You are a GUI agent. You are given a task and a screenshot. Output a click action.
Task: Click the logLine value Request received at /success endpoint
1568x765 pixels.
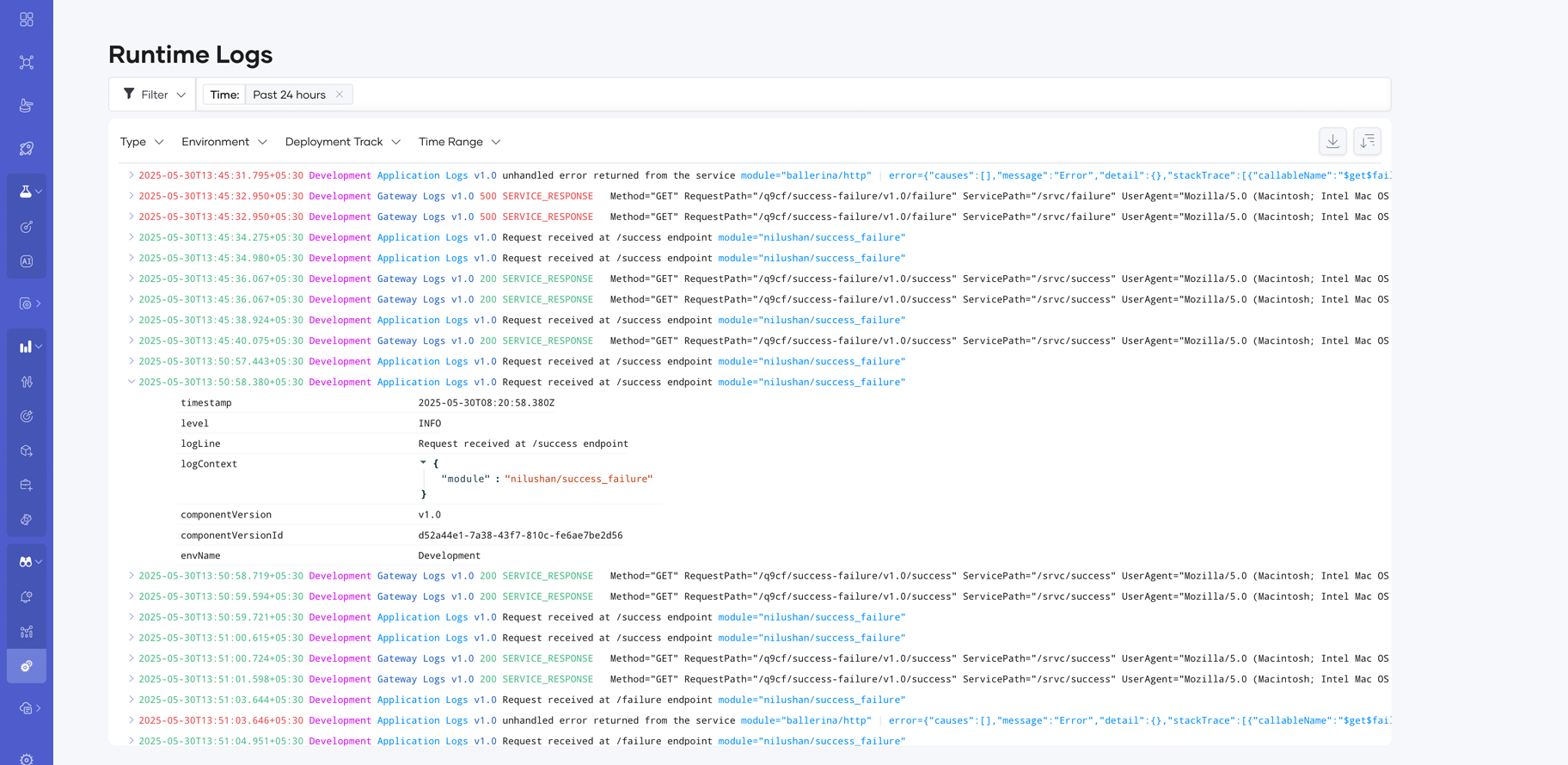pyautogui.click(x=523, y=444)
